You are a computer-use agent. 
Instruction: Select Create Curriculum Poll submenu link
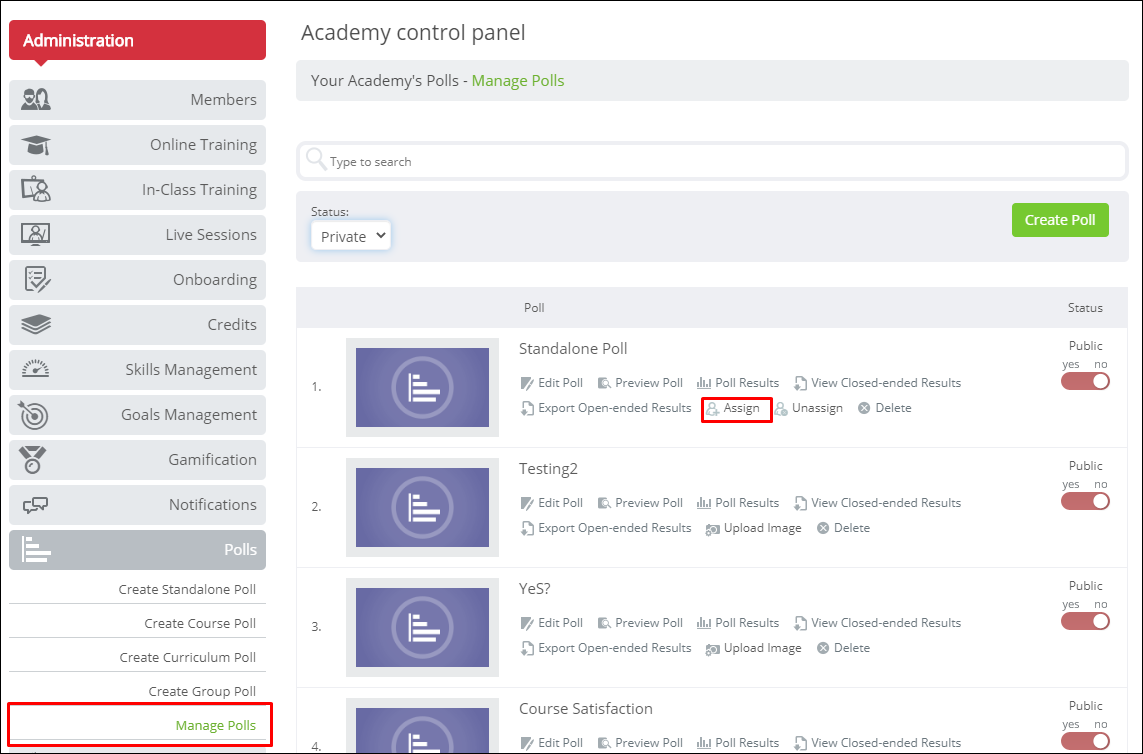point(188,657)
